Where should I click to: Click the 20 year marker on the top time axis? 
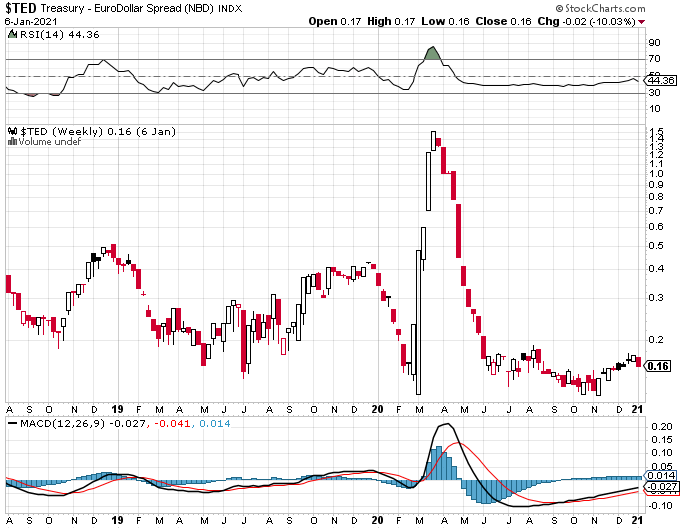tap(376, 410)
